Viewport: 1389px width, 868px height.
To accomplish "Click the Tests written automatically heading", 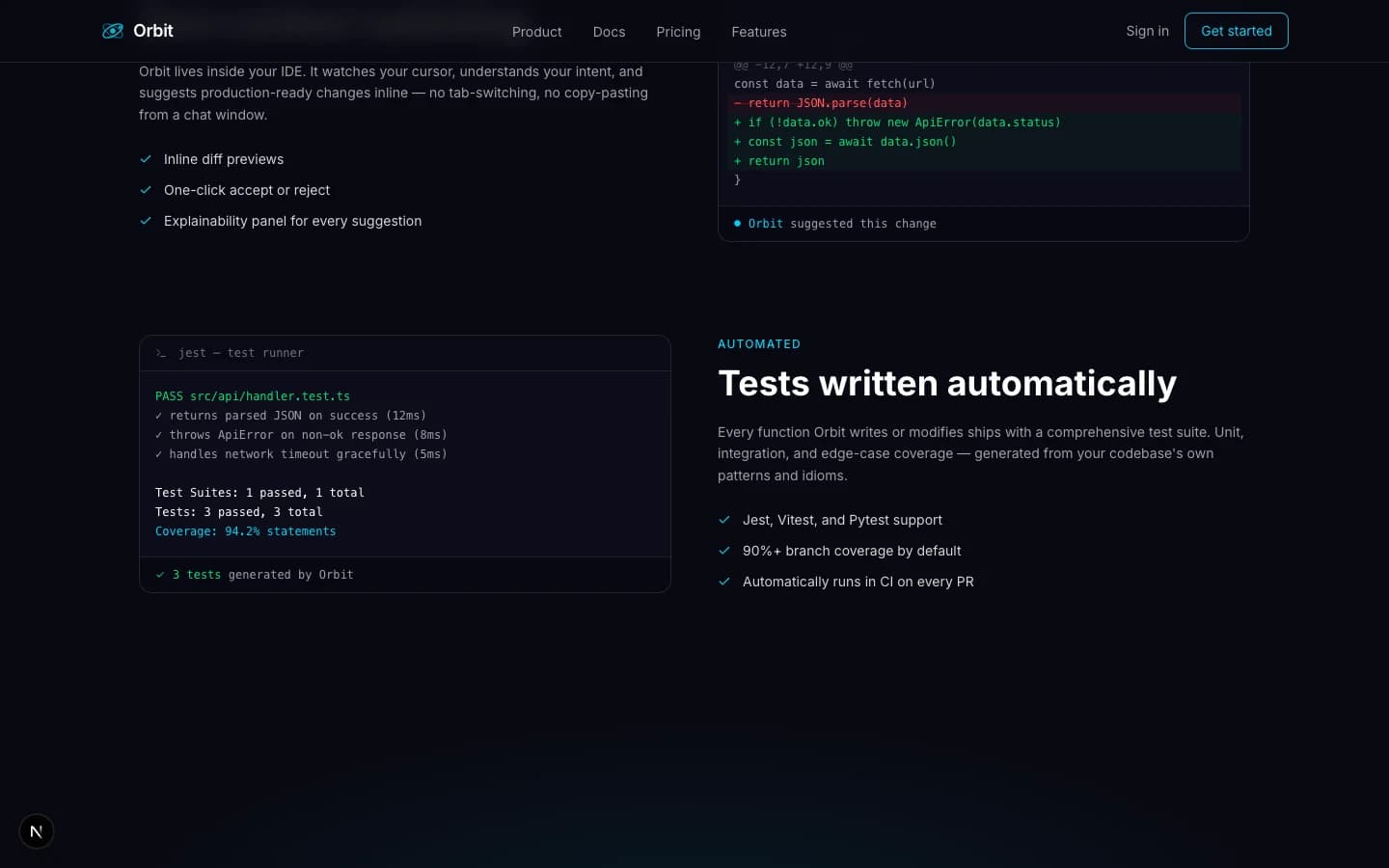I will (947, 383).
